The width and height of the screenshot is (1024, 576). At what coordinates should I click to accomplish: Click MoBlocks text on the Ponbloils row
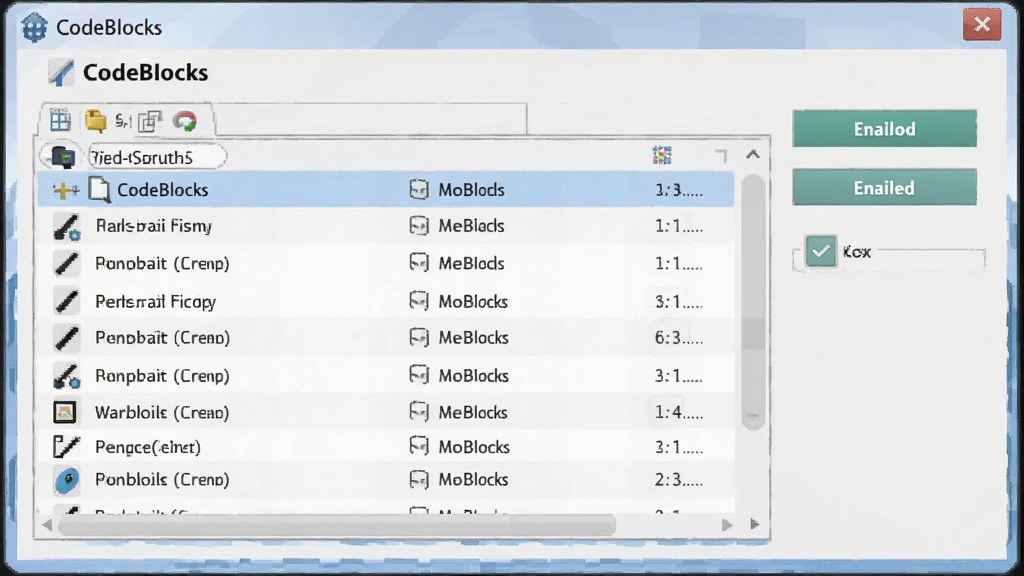(x=473, y=479)
